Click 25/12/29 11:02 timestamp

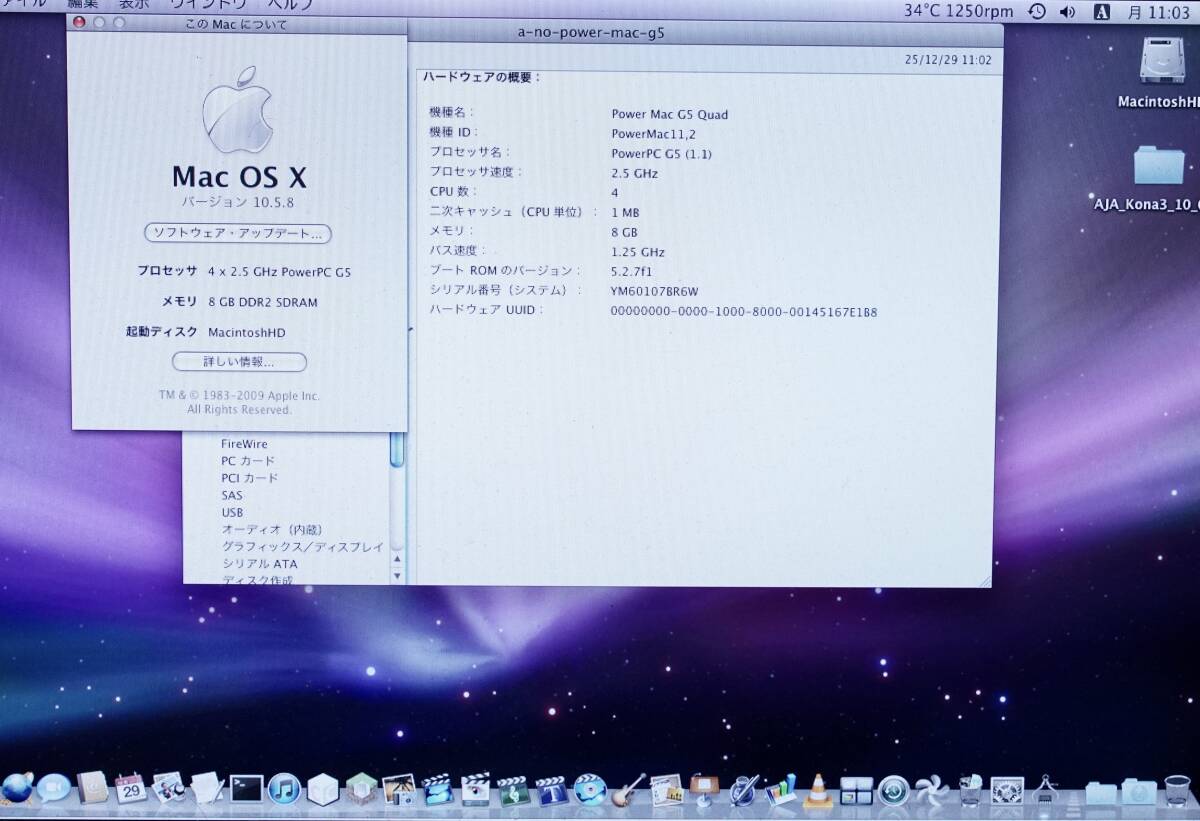pyautogui.click(x=948, y=60)
